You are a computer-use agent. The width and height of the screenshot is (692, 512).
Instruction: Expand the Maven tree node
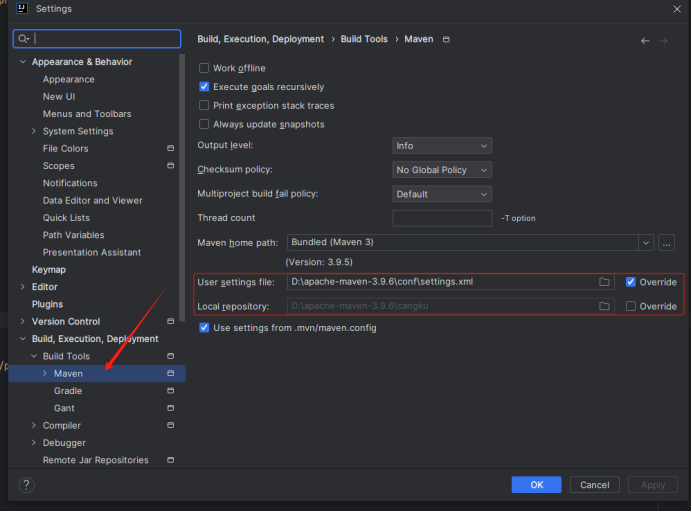point(44,374)
